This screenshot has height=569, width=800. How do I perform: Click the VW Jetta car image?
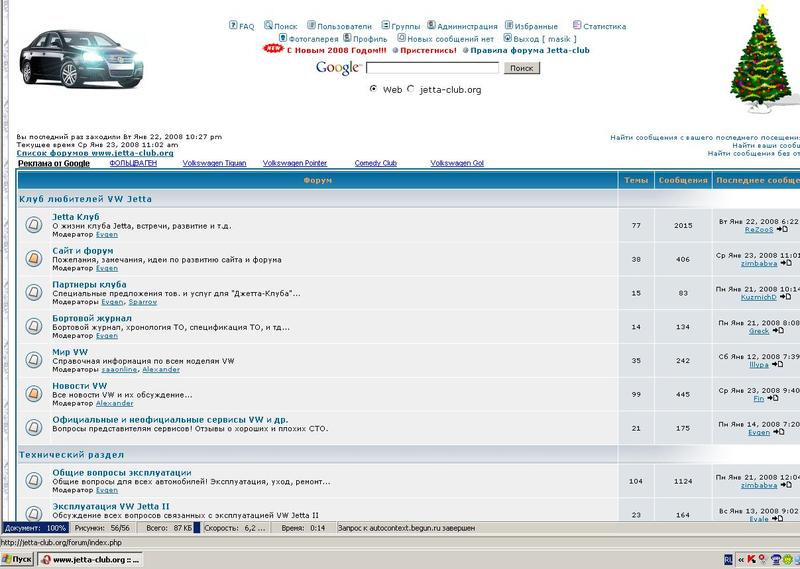(81, 59)
